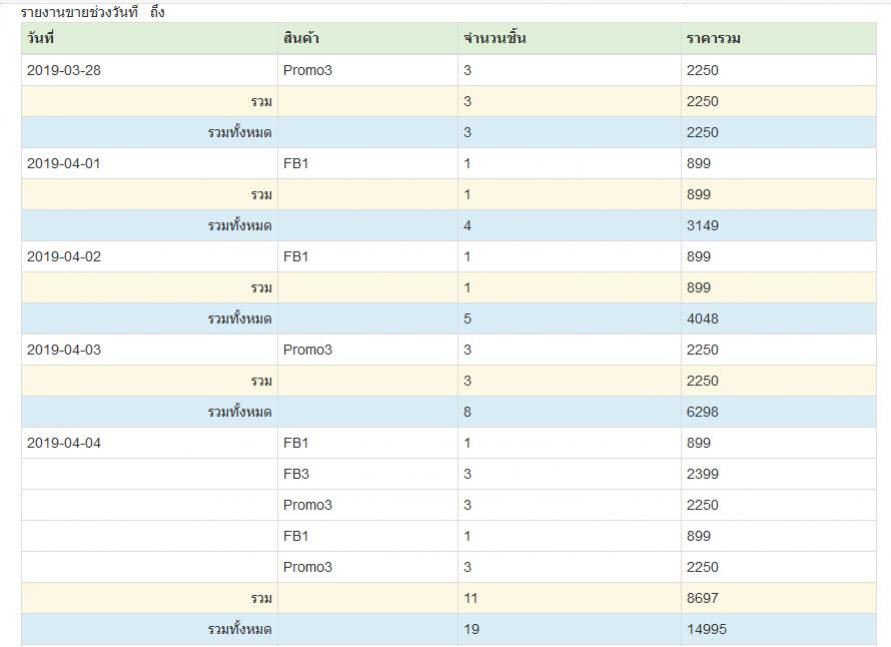Viewport: 891px width, 647px height.
Task: Select the จำนวนชิ้น column header
Action: [x=494, y=39]
